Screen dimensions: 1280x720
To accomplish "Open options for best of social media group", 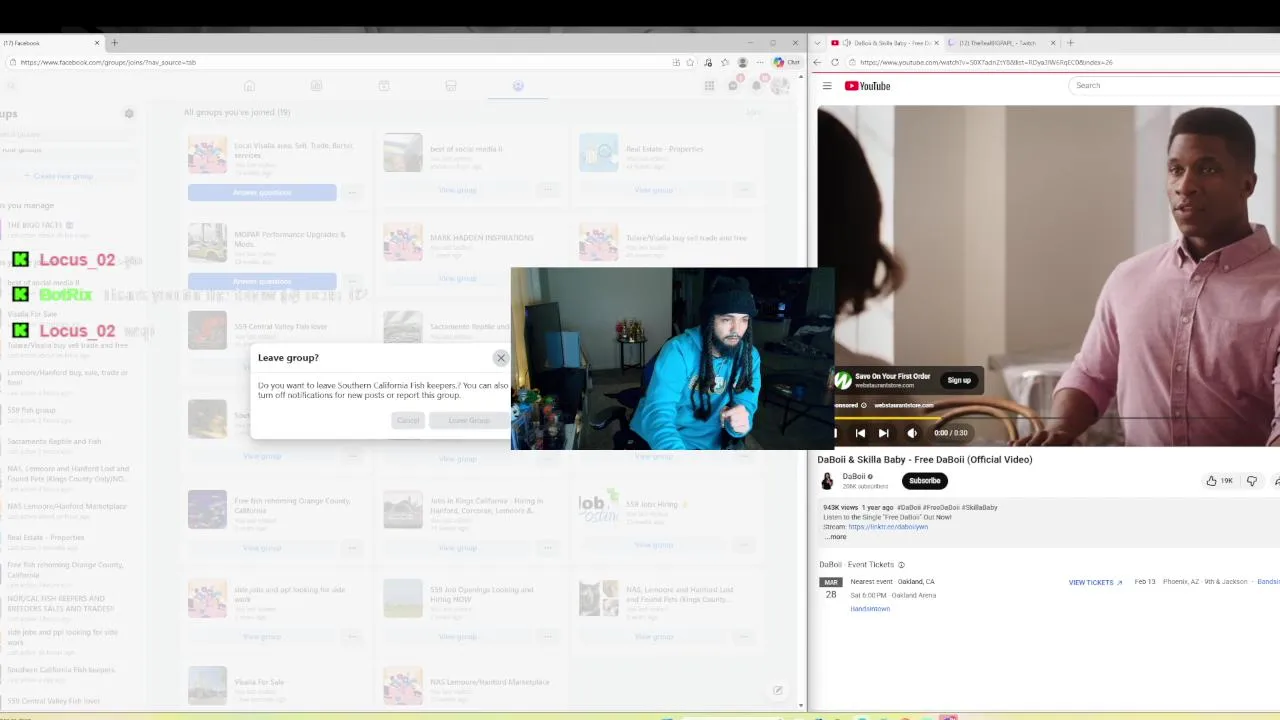I will [547, 190].
